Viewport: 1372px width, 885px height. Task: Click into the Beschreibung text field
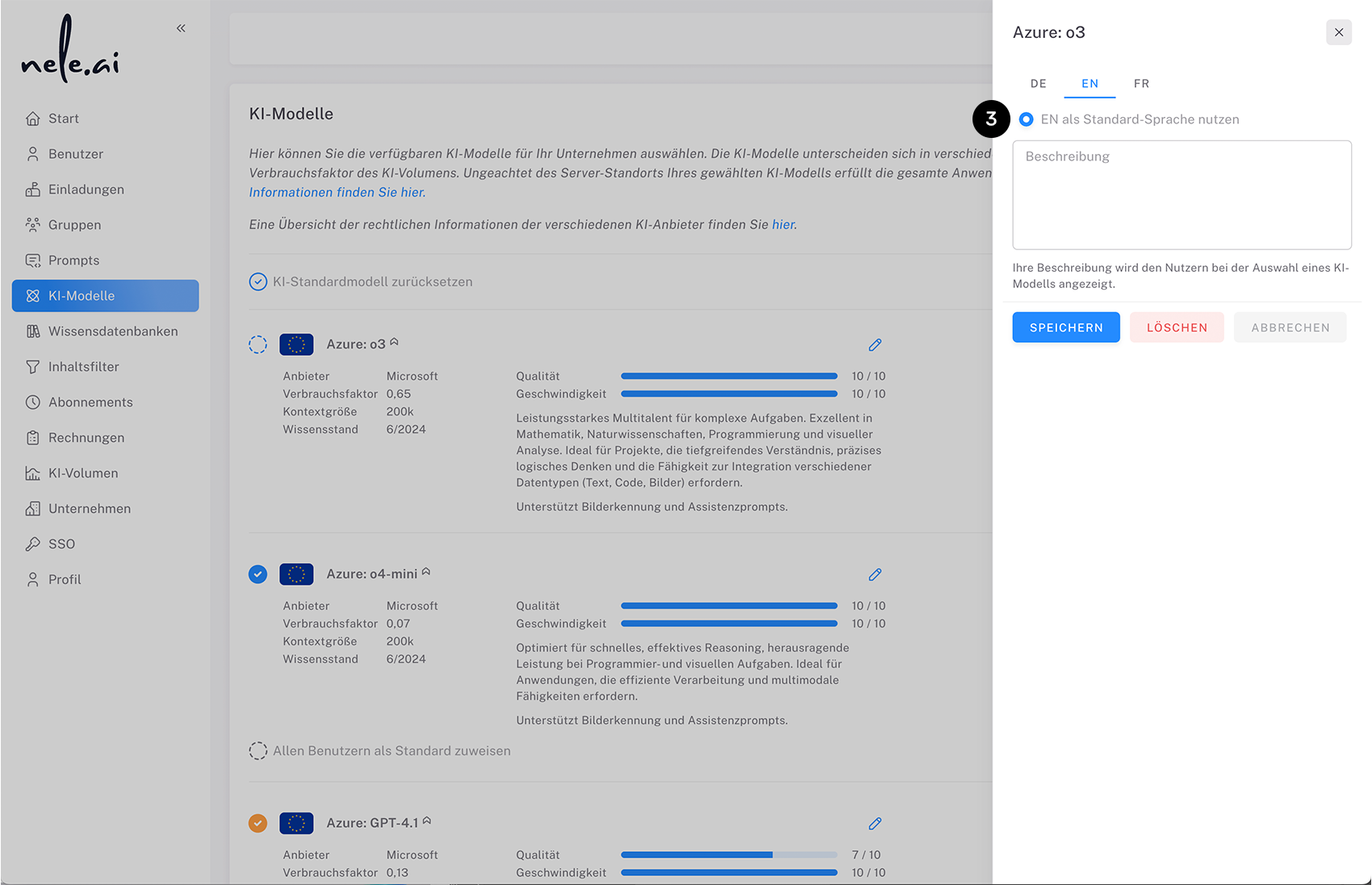(x=1182, y=195)
